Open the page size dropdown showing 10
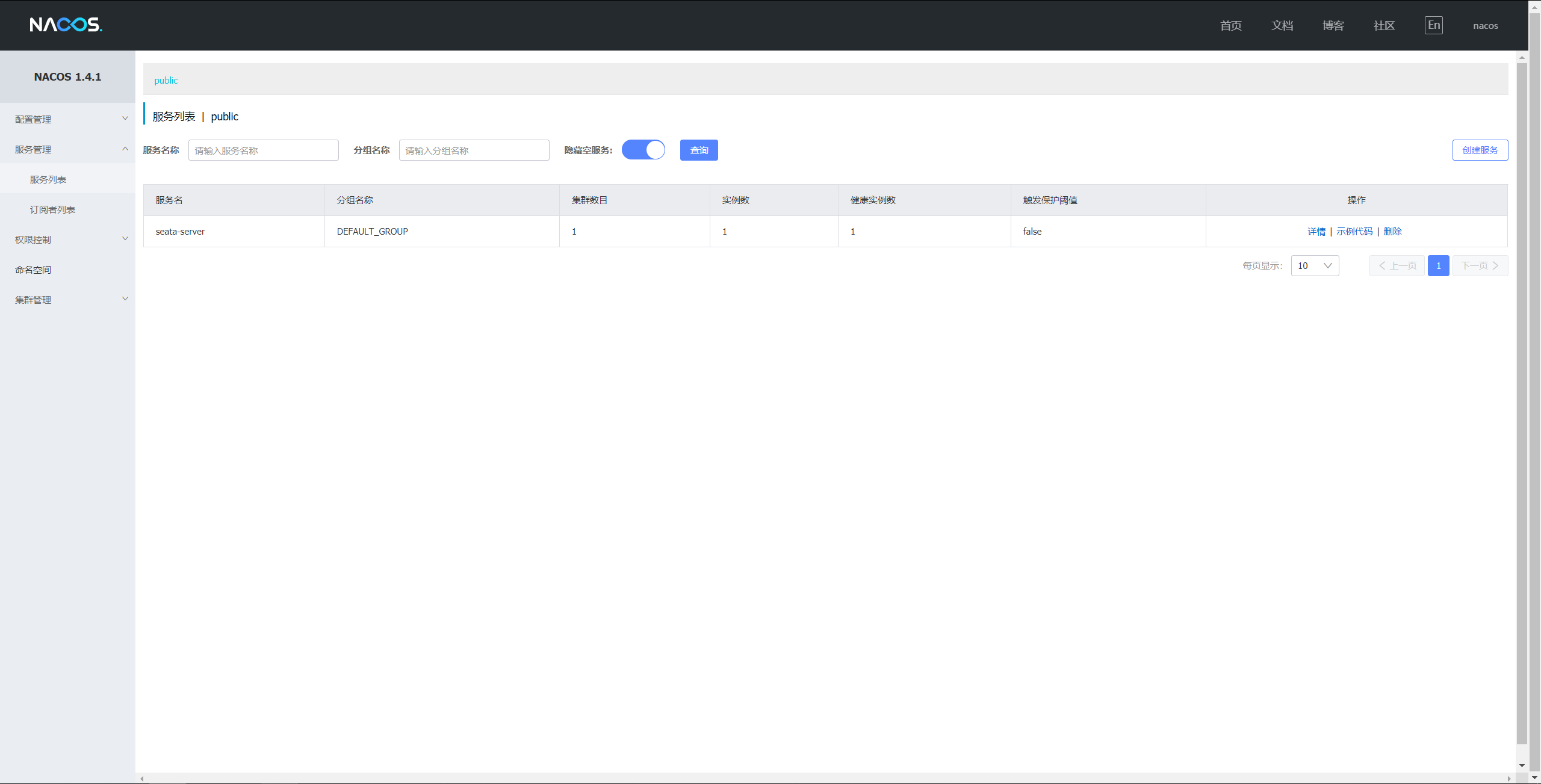This screenshot has height=784, width=1541. [1315, 266]
